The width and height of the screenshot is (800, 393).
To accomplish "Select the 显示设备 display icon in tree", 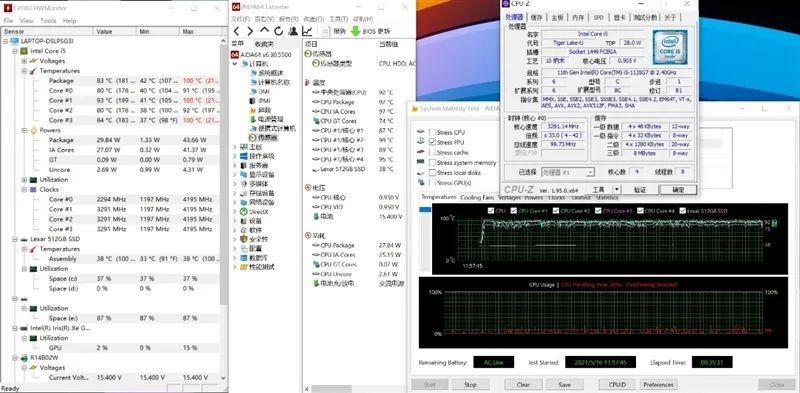I will [244, 175].
